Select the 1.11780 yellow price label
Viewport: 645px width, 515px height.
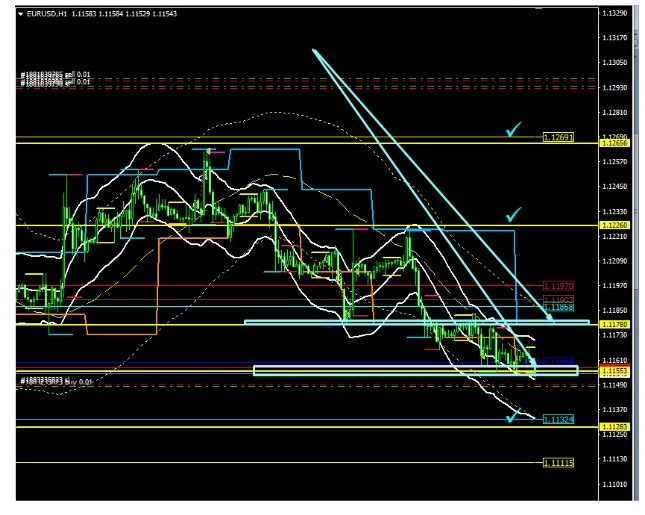click(x=612, y=323)
